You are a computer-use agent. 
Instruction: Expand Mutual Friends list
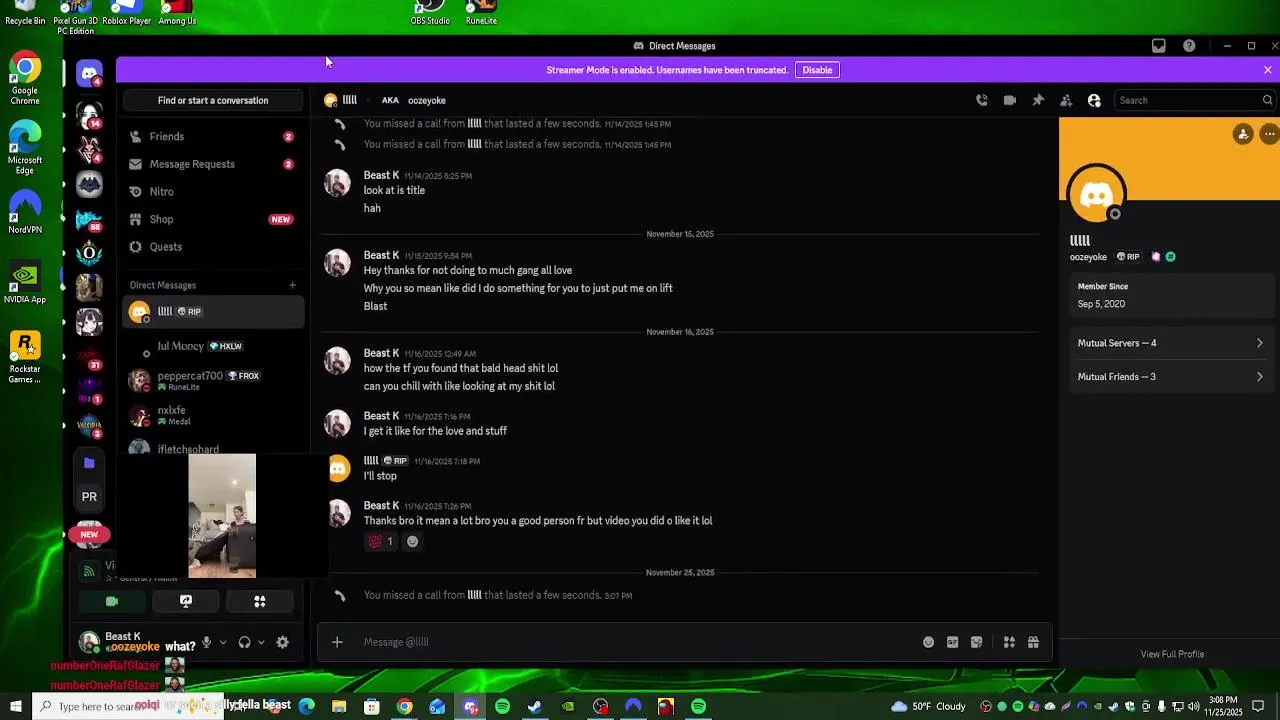1170,377
